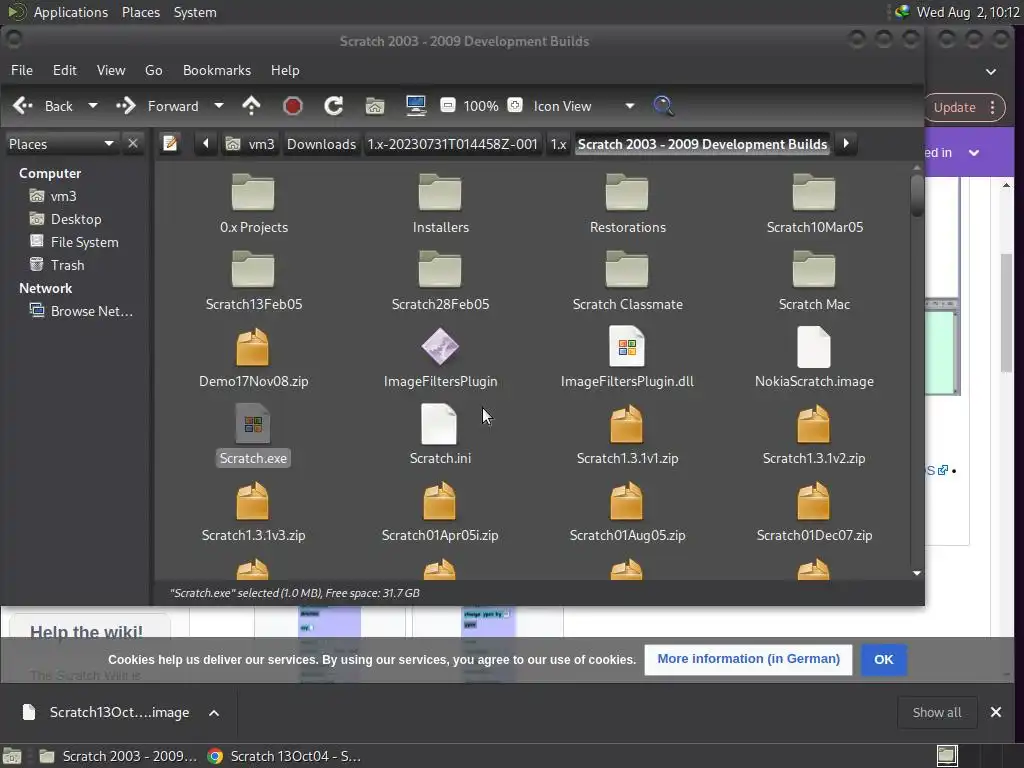
Task: Open the File menu
Action: pos(22,70)
